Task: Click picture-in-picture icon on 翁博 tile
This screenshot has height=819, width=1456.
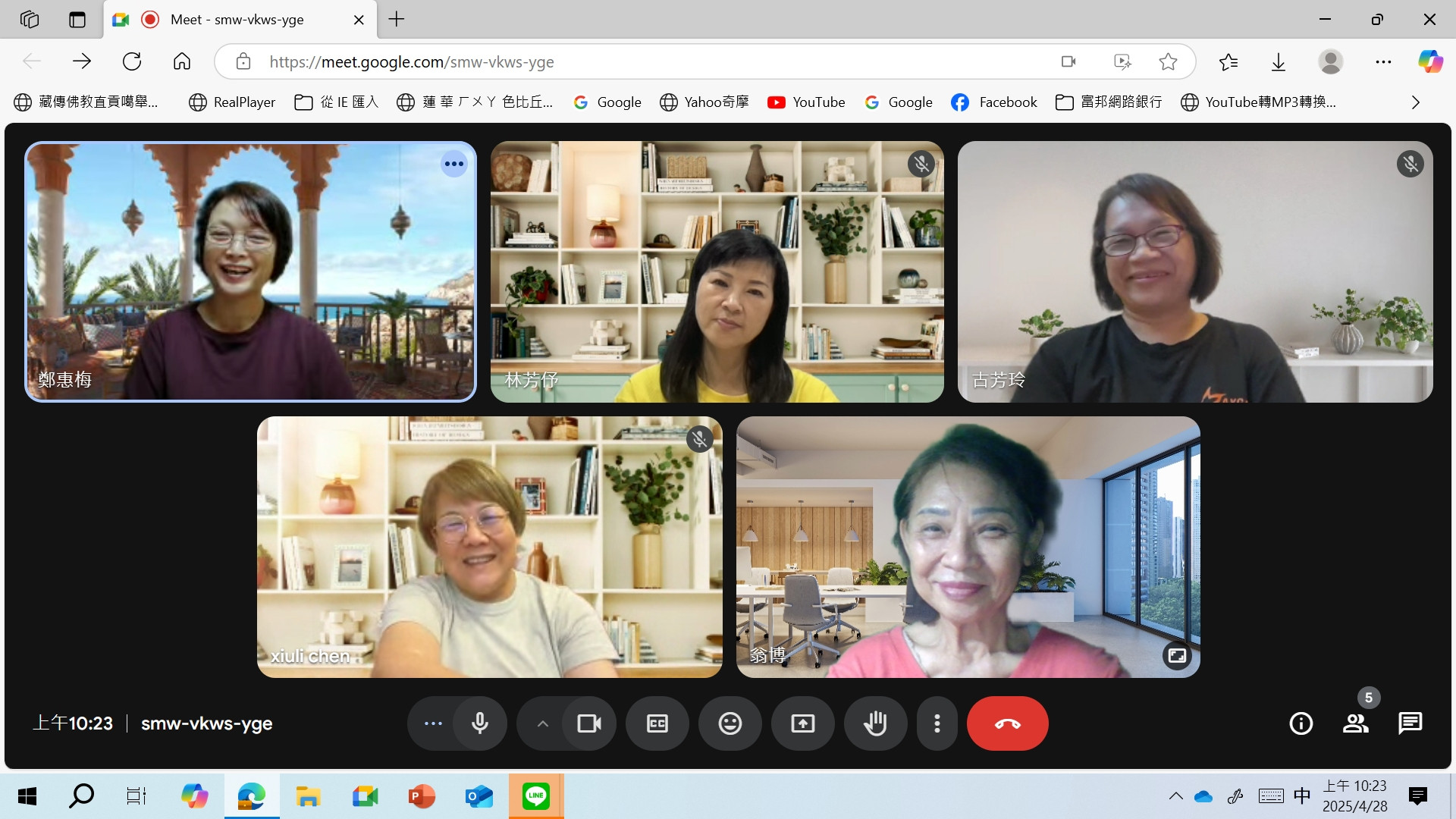Action: 1177,655
